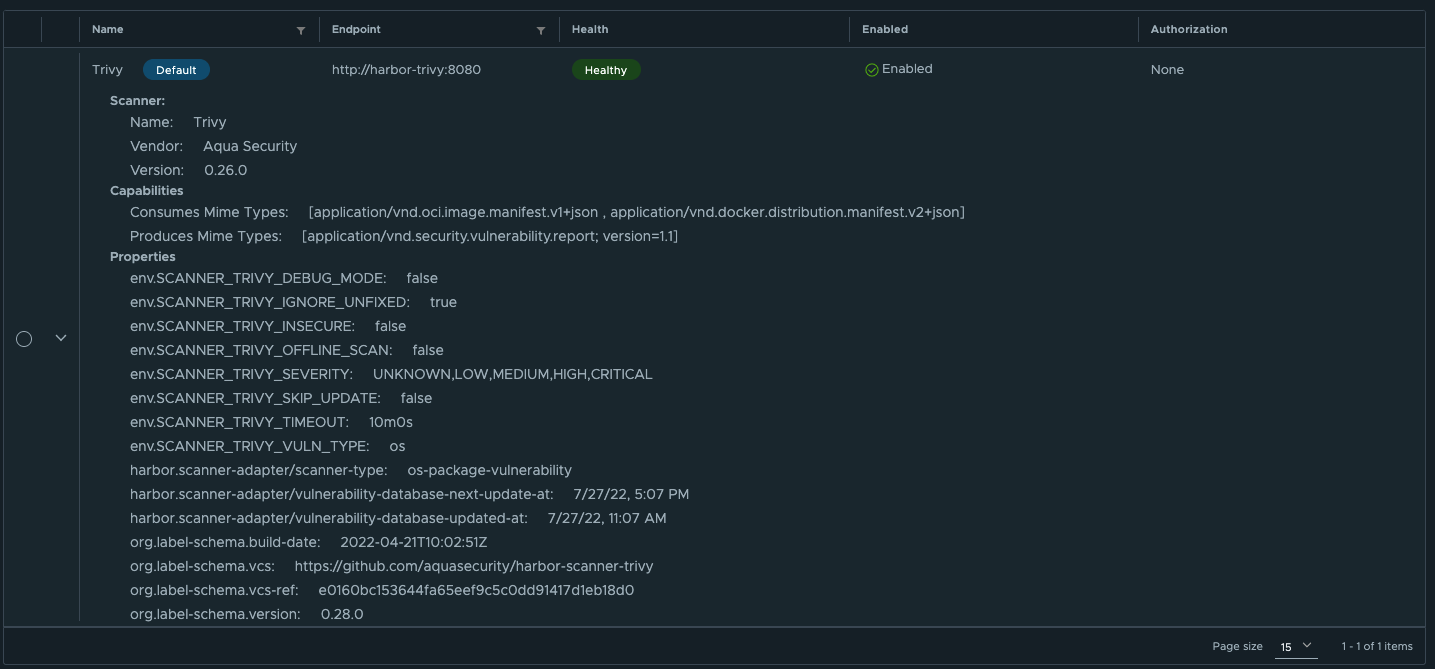Click the http://harbor-trivy:8080 endpoint link

coord(406,69)
